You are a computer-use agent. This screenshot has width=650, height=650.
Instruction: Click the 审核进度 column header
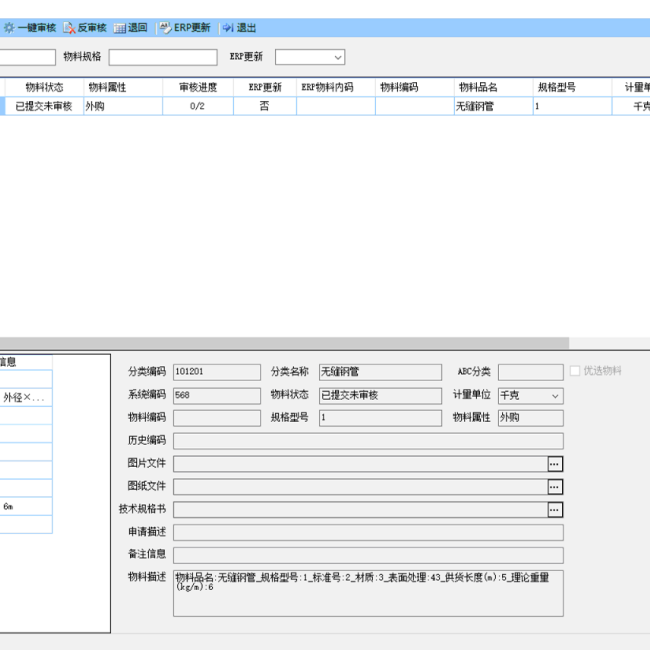point(198,87)
